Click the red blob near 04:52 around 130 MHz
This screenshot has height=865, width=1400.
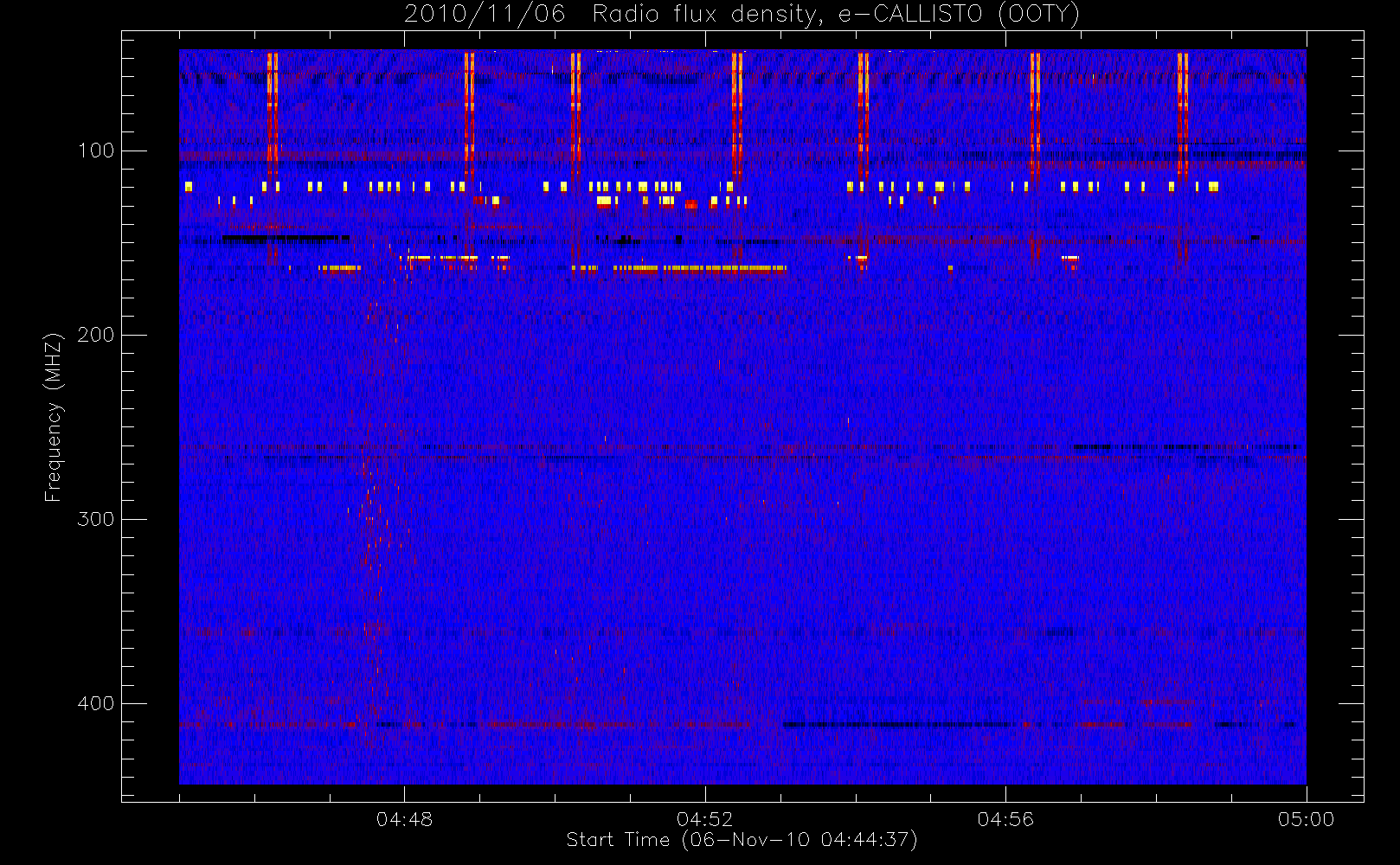[x=690, y=205]
